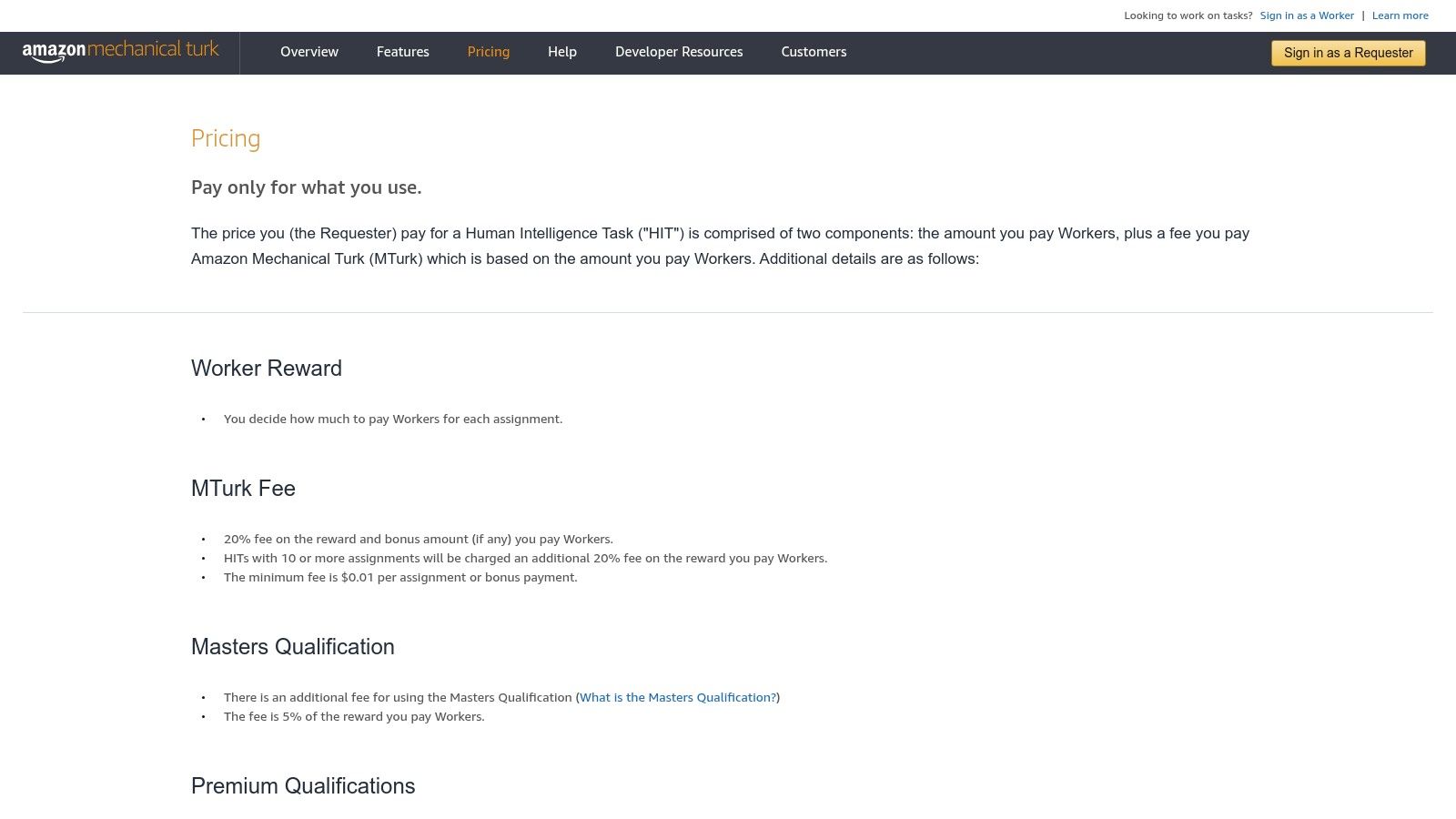Navigate to Developer Resources
The height and width of the screenshot is (819, 1456).
pyautogui.click(x=679, y=52)
